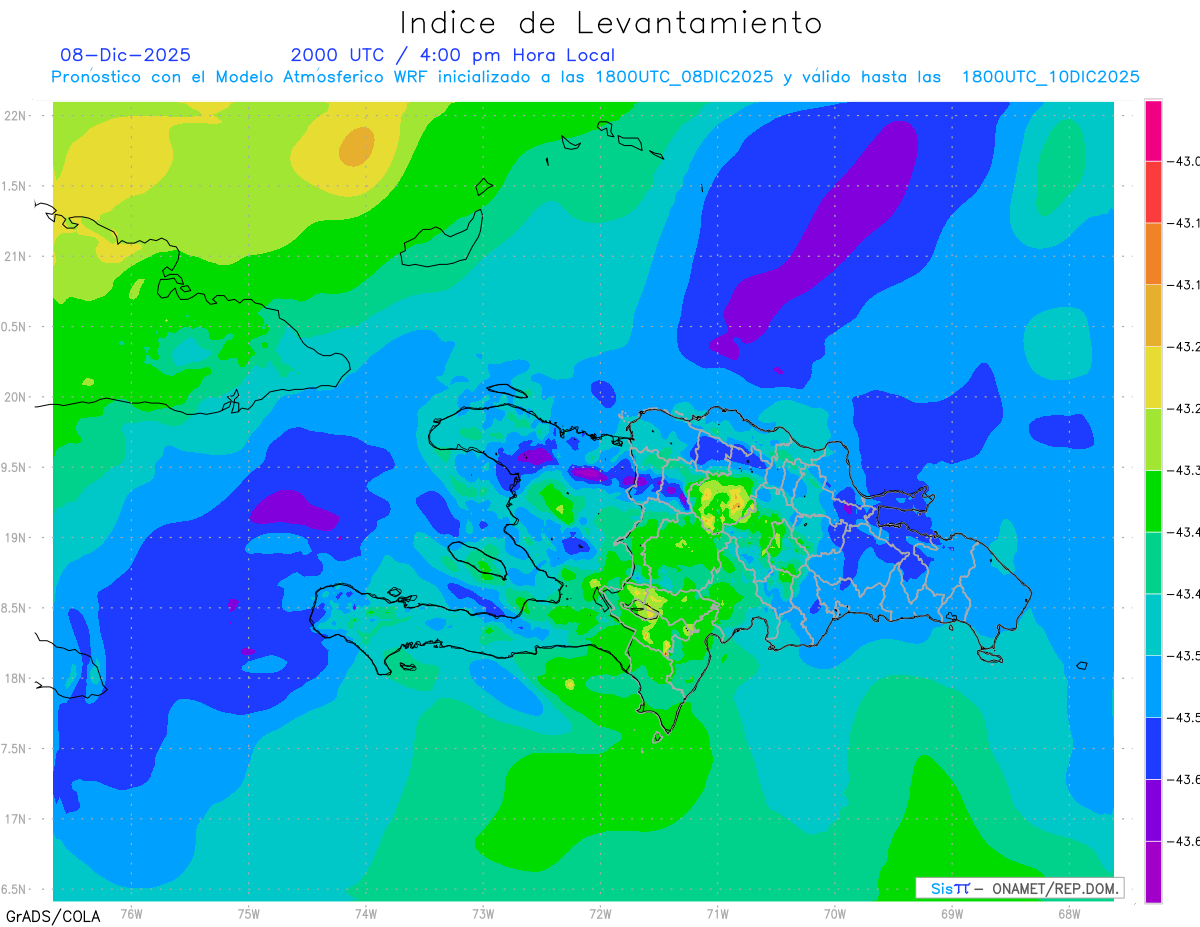Click the "17N" latitude label
The height and width of the screenshot is (927, 1200).
(15, 819)
